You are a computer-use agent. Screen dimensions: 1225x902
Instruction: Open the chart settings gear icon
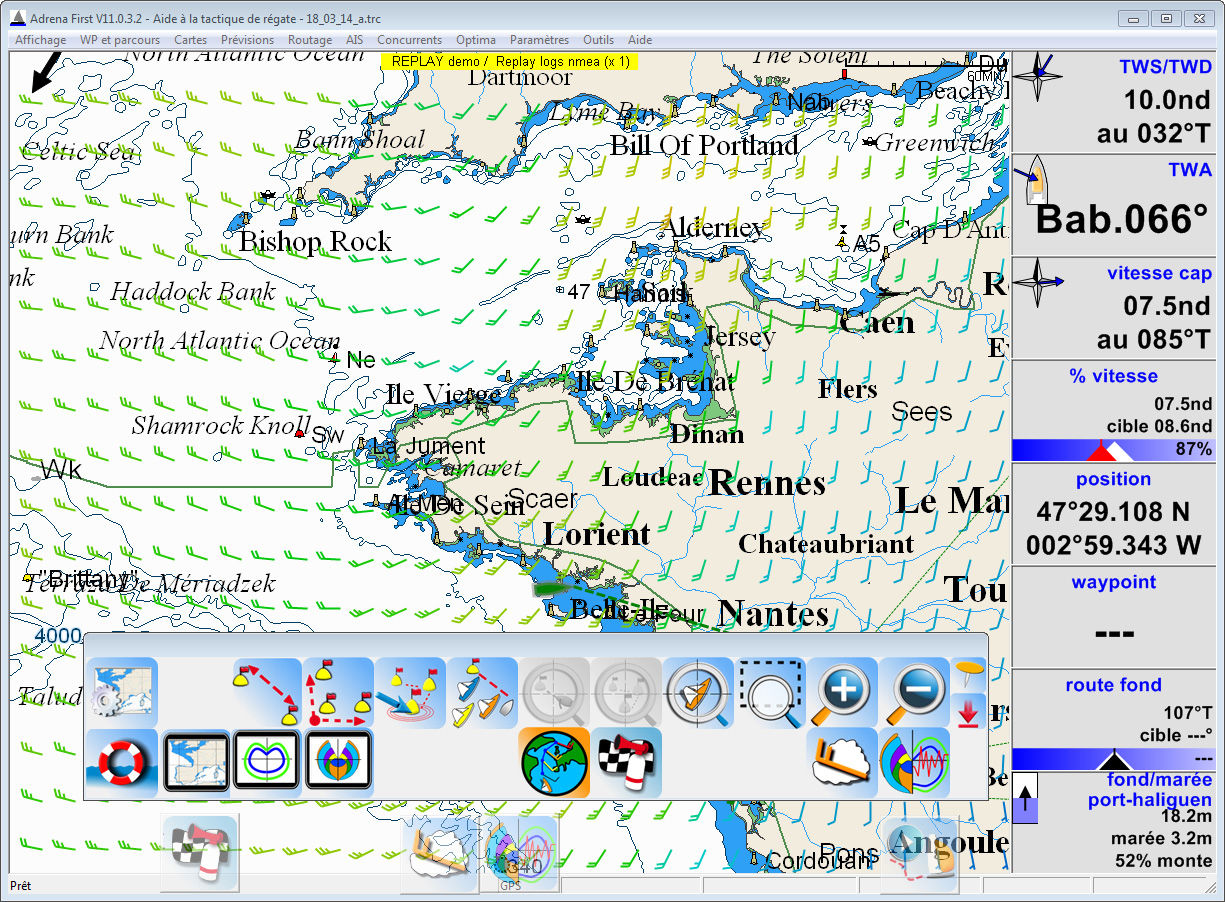(x=122, y=693)
